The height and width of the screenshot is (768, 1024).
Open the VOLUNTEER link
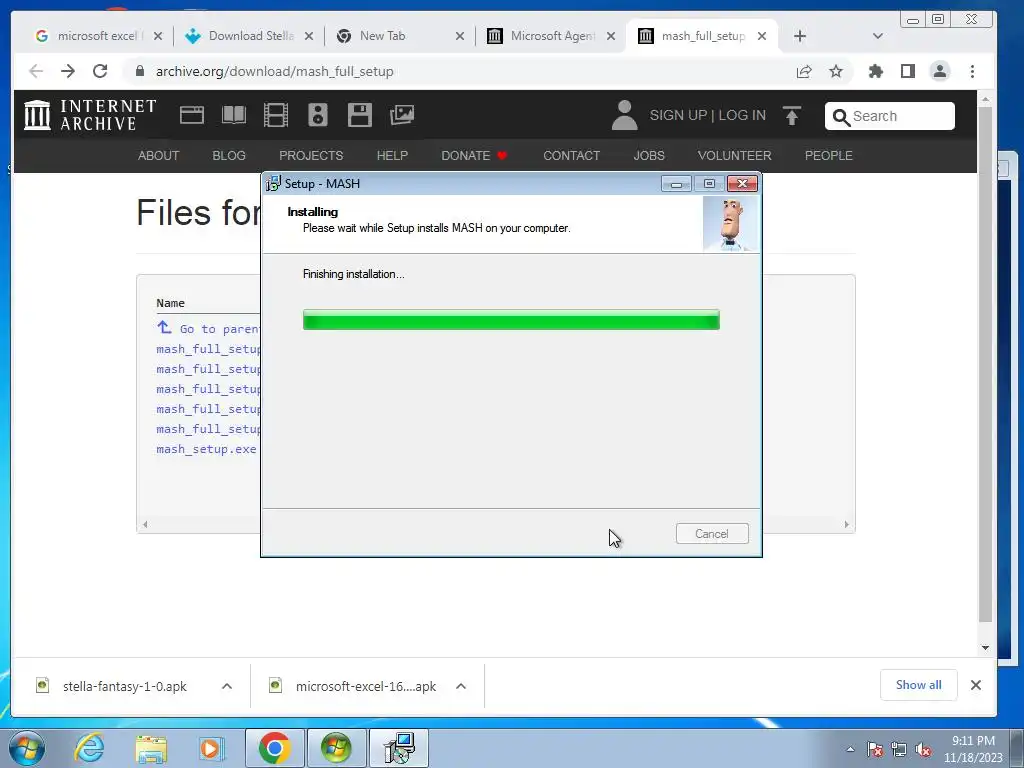click(734, 155)
